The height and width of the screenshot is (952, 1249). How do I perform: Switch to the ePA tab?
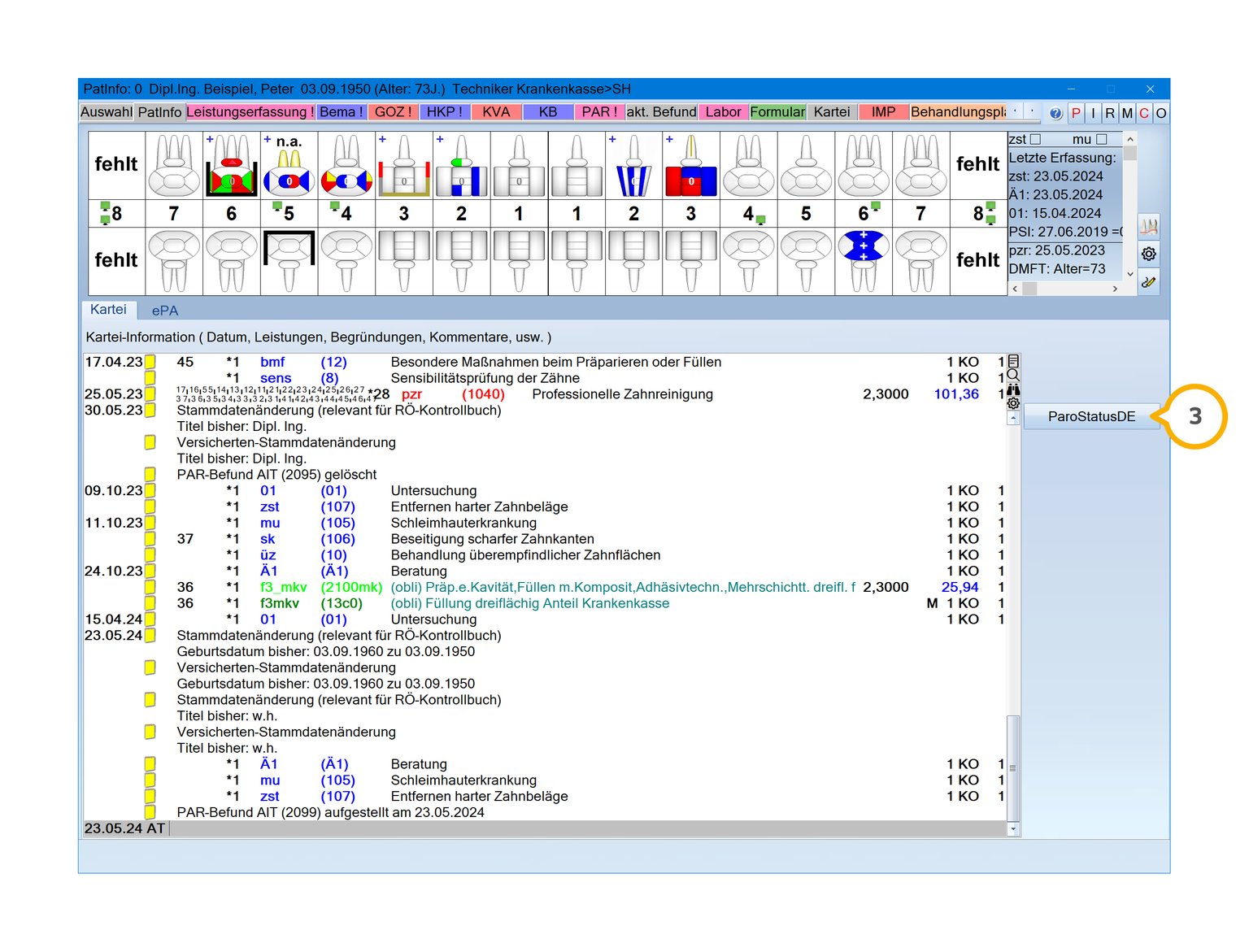164,311
